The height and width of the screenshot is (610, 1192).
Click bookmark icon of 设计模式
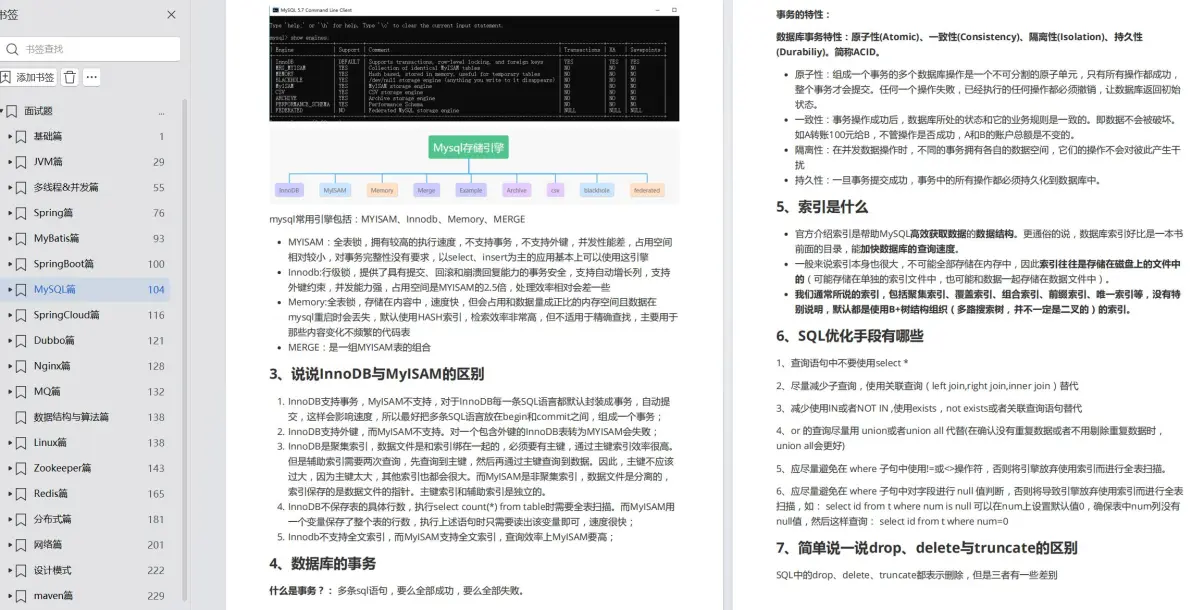(x=21, y=570)
